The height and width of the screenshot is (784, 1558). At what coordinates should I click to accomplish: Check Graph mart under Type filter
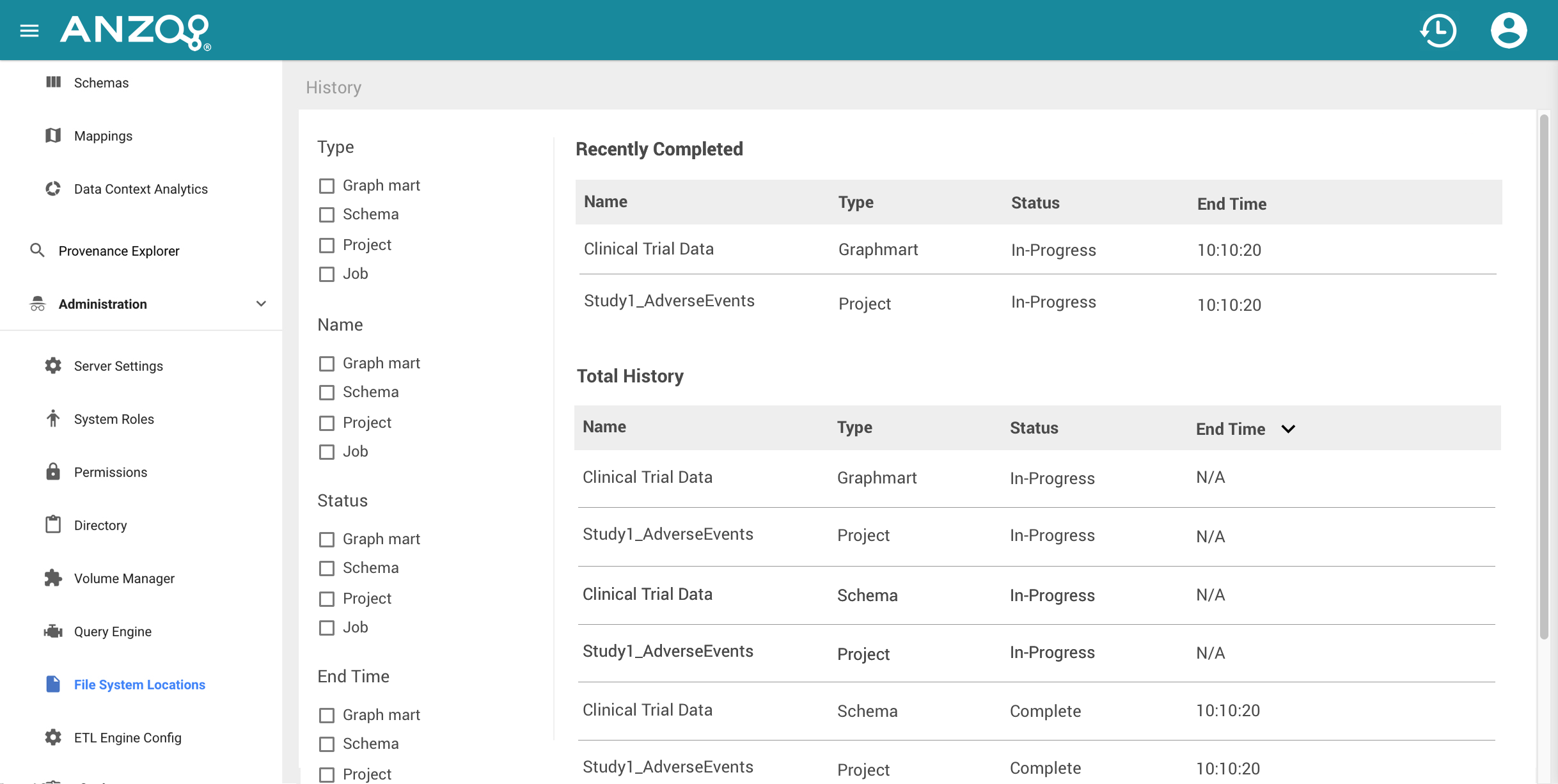pyautogui.click(x=327, y=186)
